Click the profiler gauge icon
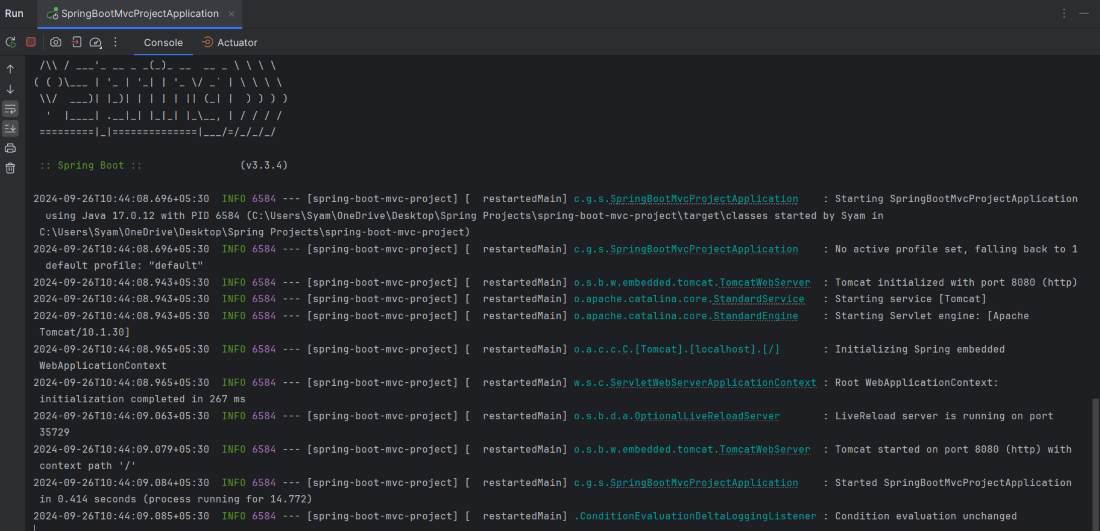 (x=96, y=43)
